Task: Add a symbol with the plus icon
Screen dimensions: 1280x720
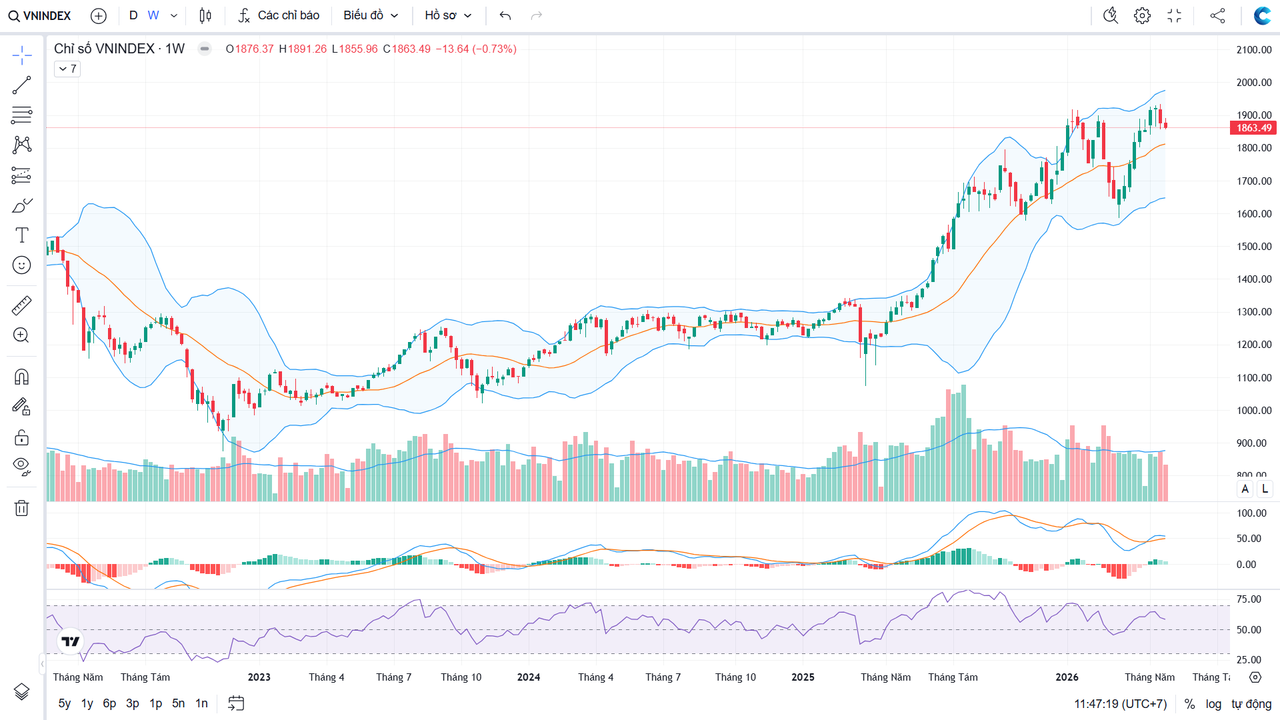Action: click(98, 15)
